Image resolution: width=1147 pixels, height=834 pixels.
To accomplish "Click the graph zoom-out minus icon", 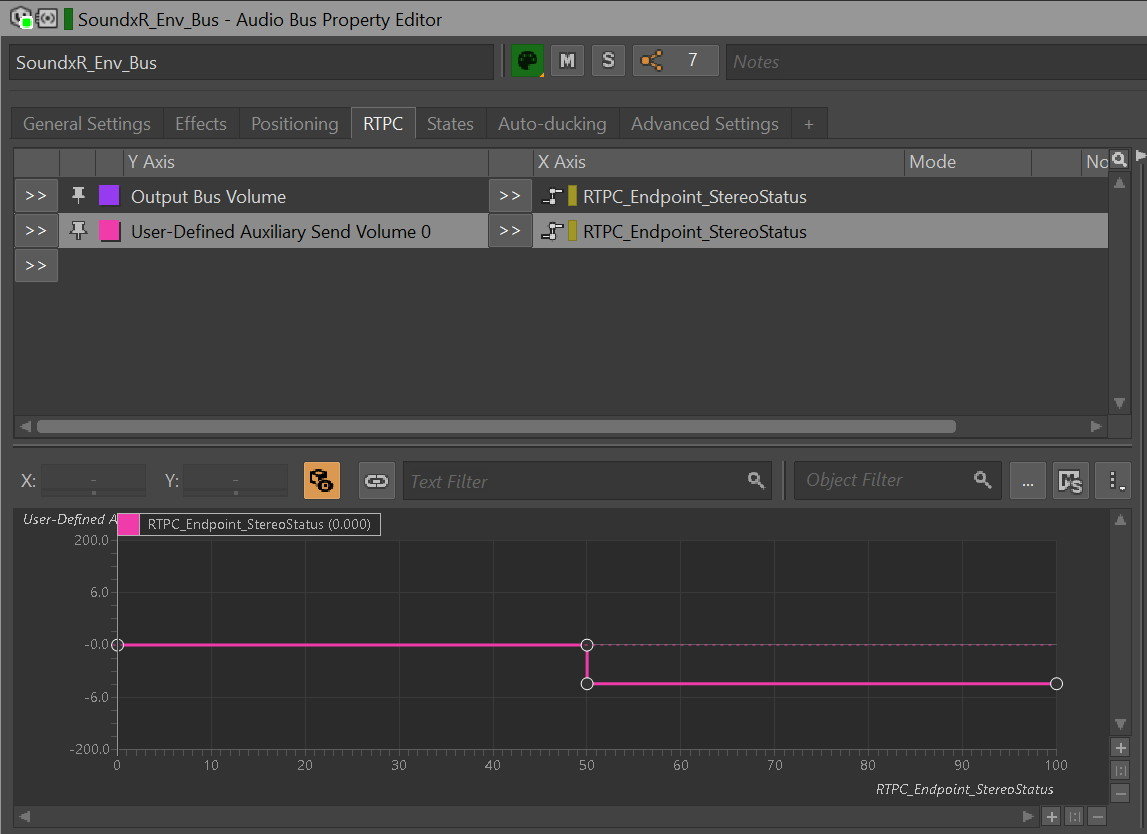I will point(1119,794).
